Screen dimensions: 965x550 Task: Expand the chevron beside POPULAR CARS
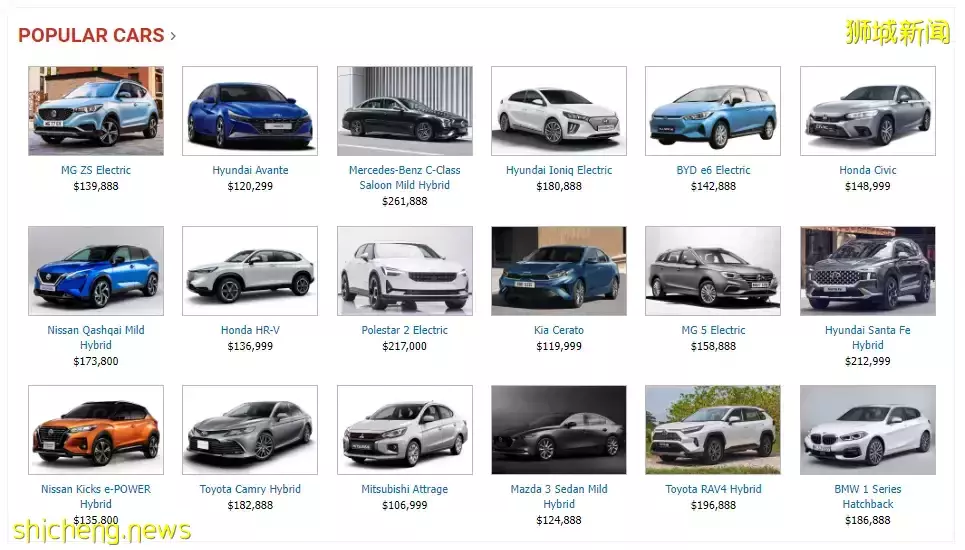point(173,36)
